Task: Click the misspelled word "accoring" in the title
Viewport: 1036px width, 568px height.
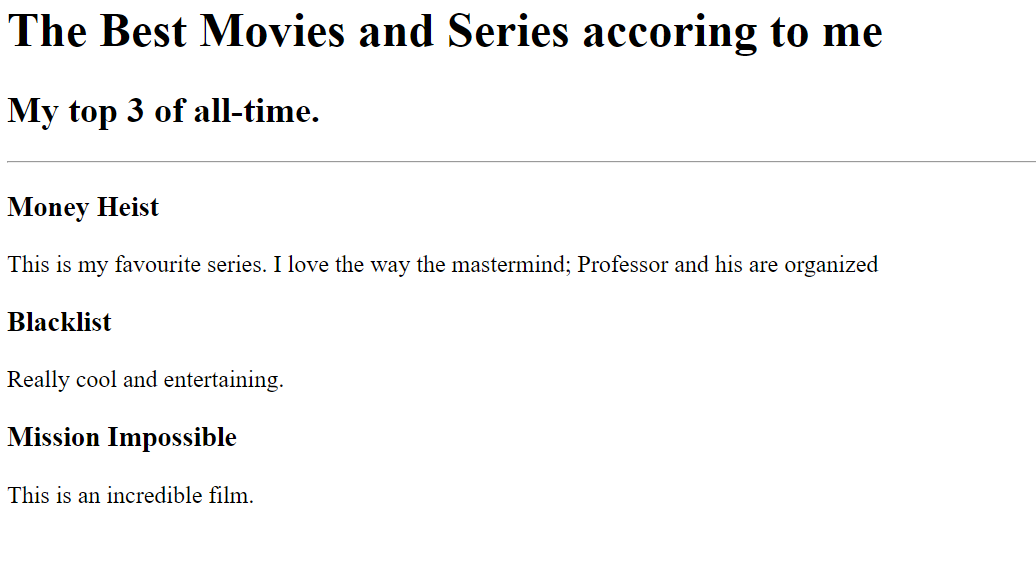Action: tap(669, 33)
